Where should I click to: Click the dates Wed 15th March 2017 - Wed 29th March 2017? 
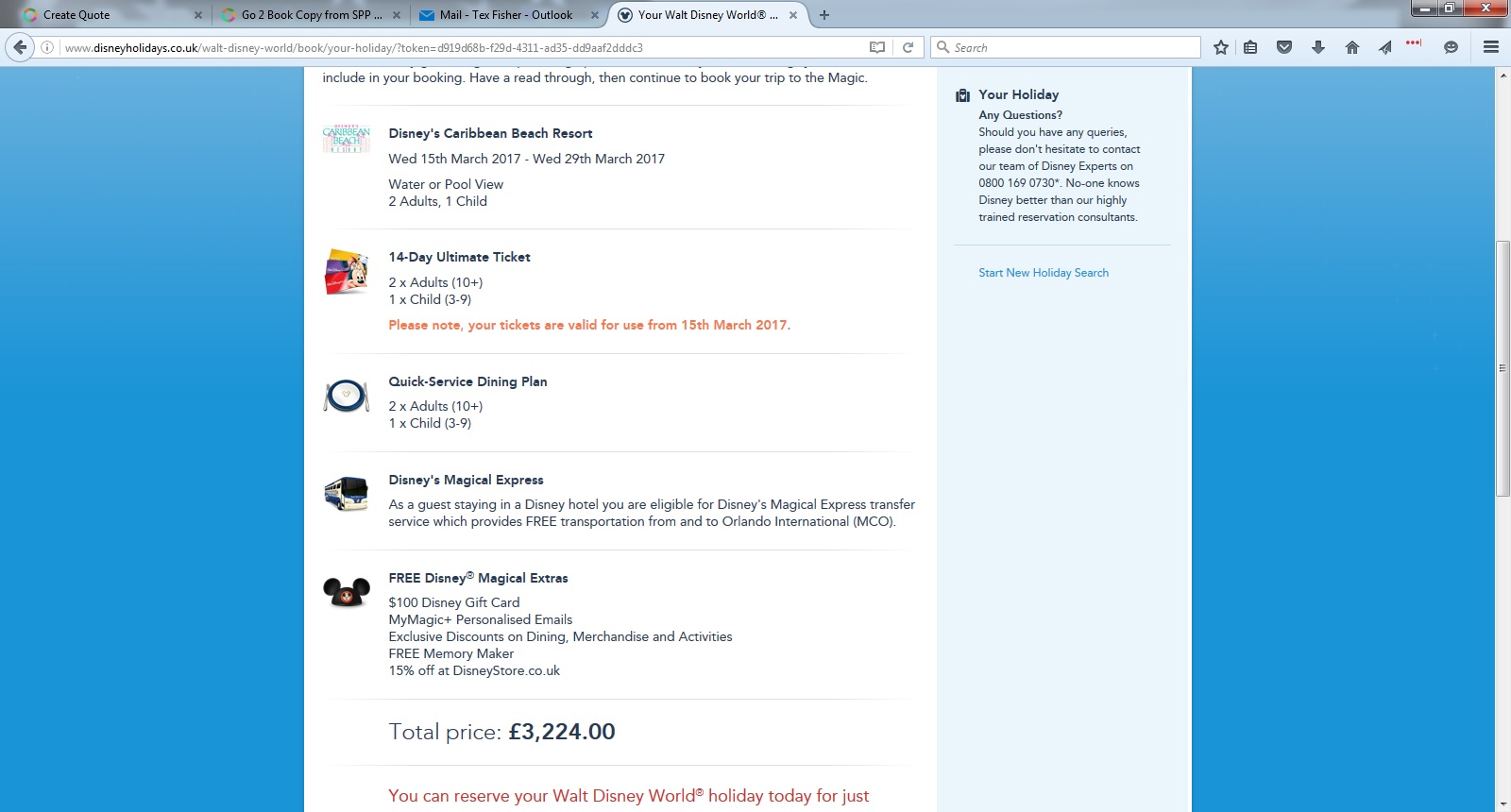click(527, 159)
